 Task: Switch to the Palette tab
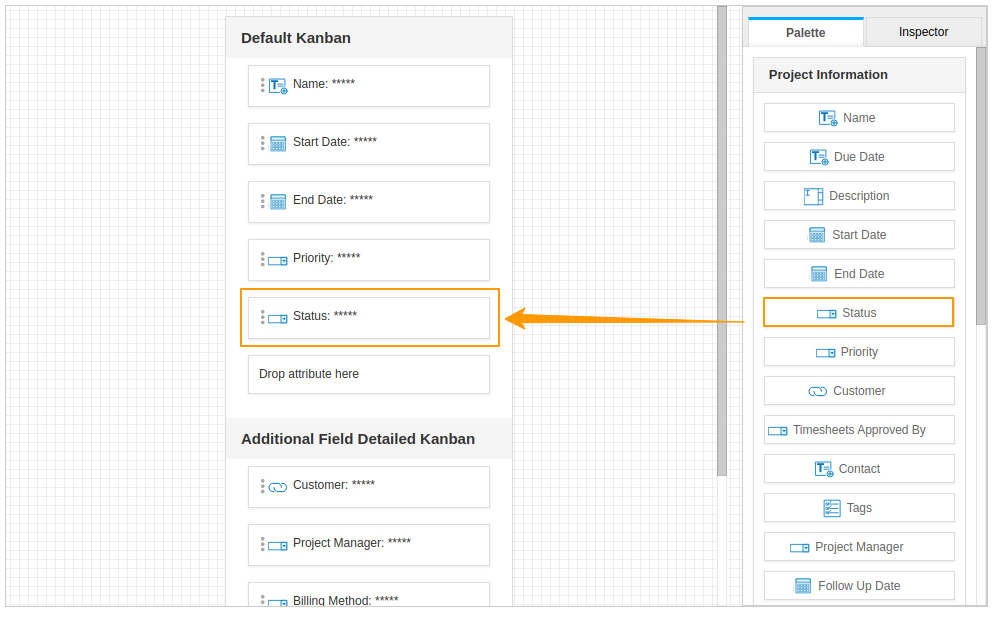805,32
